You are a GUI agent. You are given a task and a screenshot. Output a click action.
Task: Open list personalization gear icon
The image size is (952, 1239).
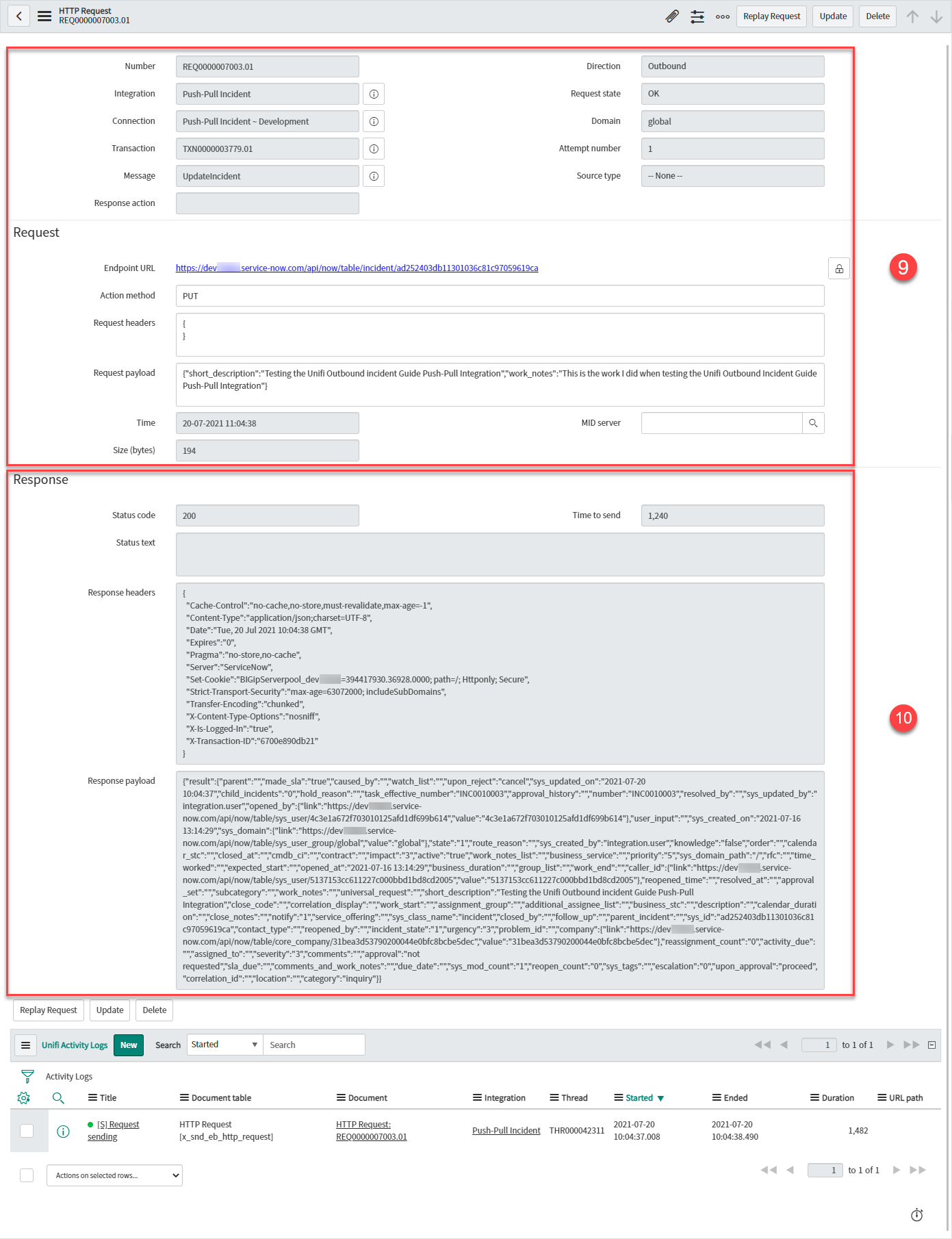point(23,1098)
